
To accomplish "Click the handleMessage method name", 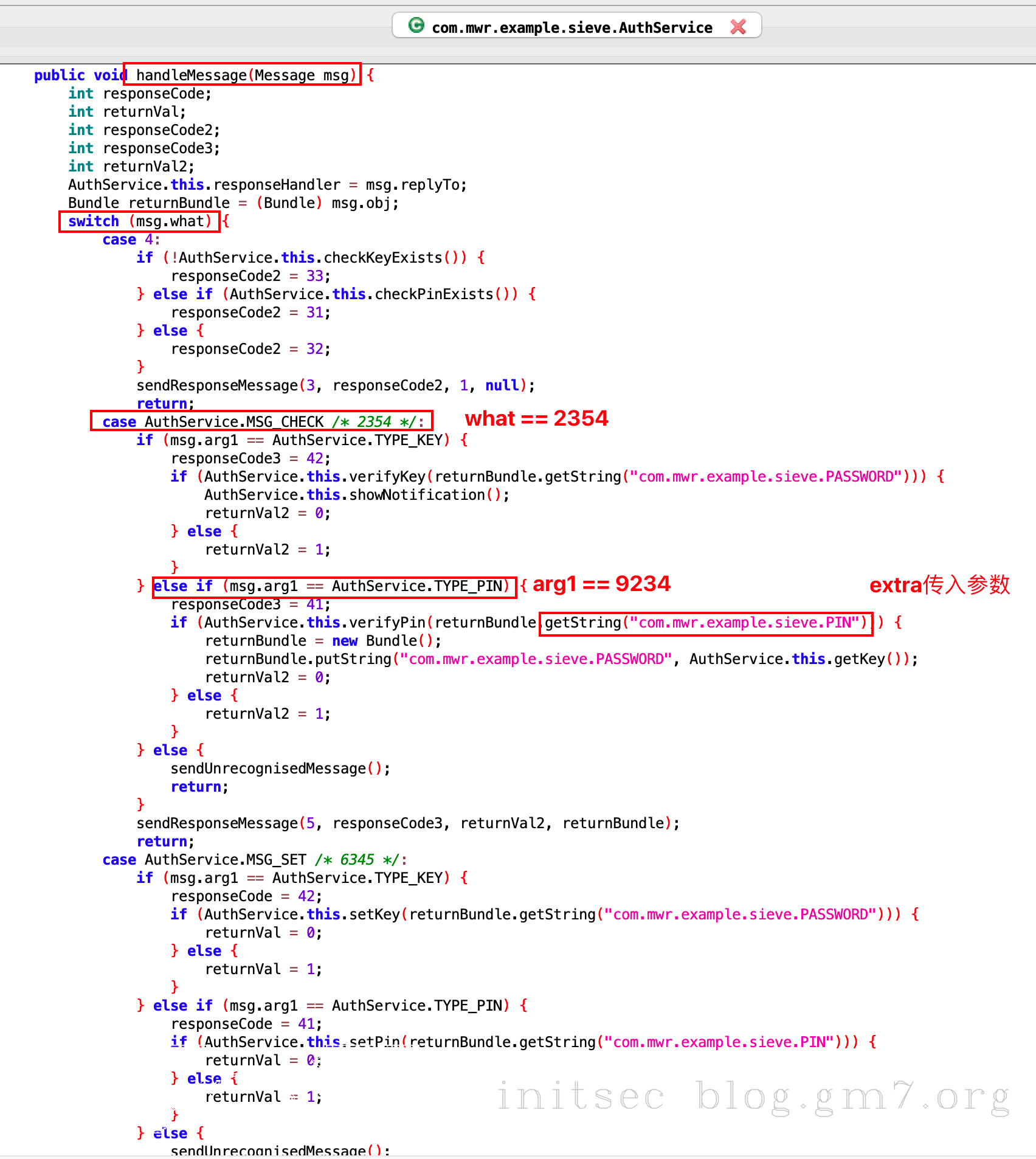I will [191, 75].
